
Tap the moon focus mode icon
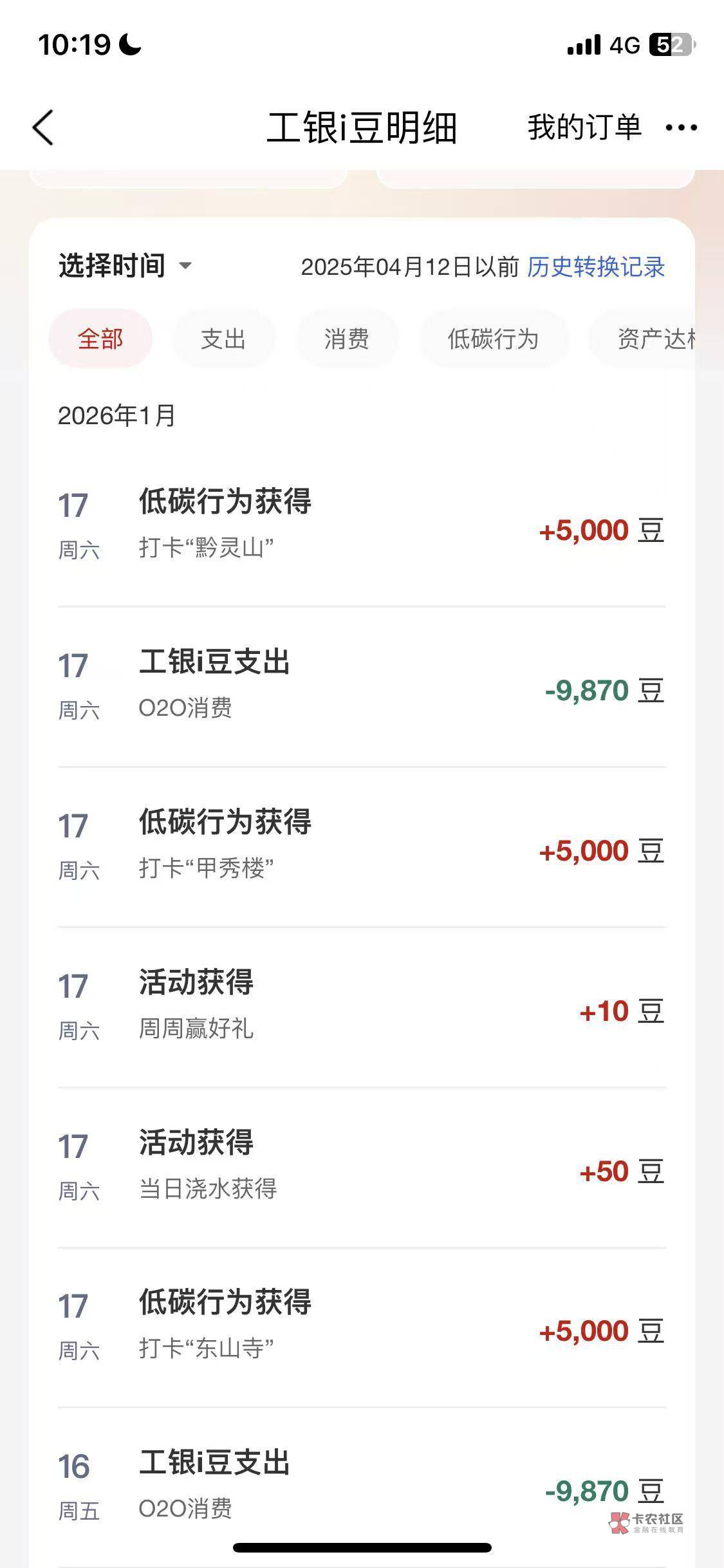[x=130, y=45]
